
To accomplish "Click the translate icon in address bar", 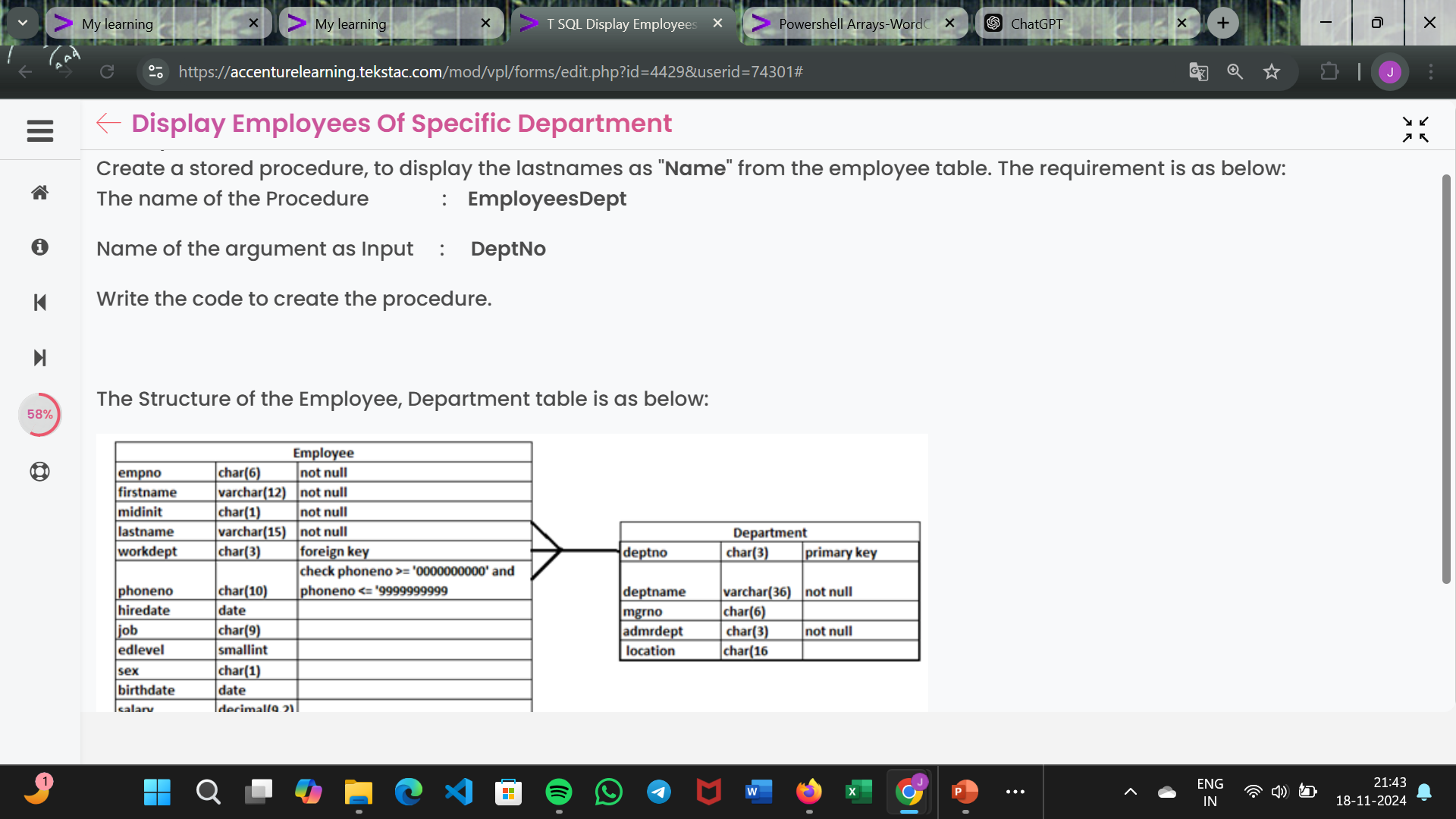I will pyautogui.click(x=1198, y=71).
